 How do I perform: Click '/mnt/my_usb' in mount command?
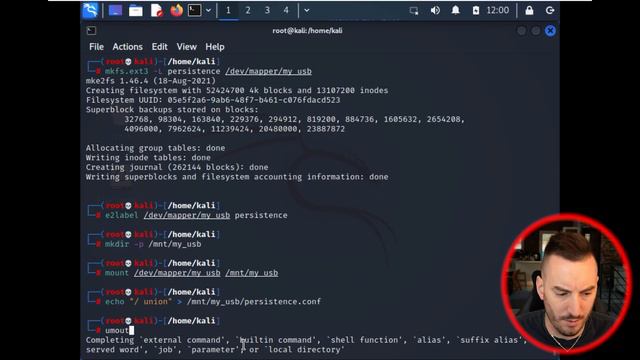tap(251, 273)
